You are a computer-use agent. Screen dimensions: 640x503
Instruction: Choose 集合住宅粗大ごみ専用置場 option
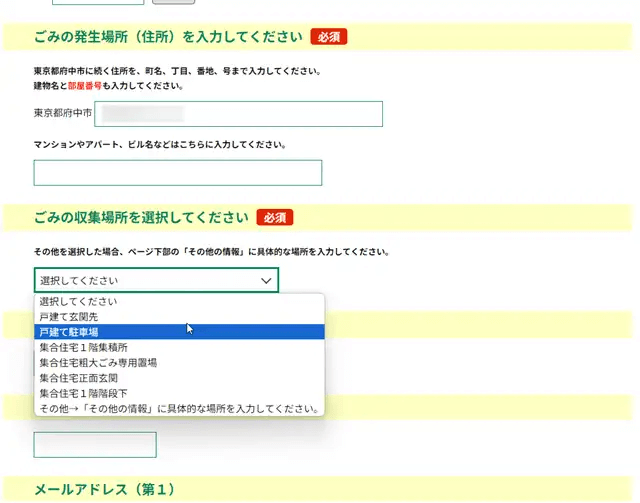(179, 363)
